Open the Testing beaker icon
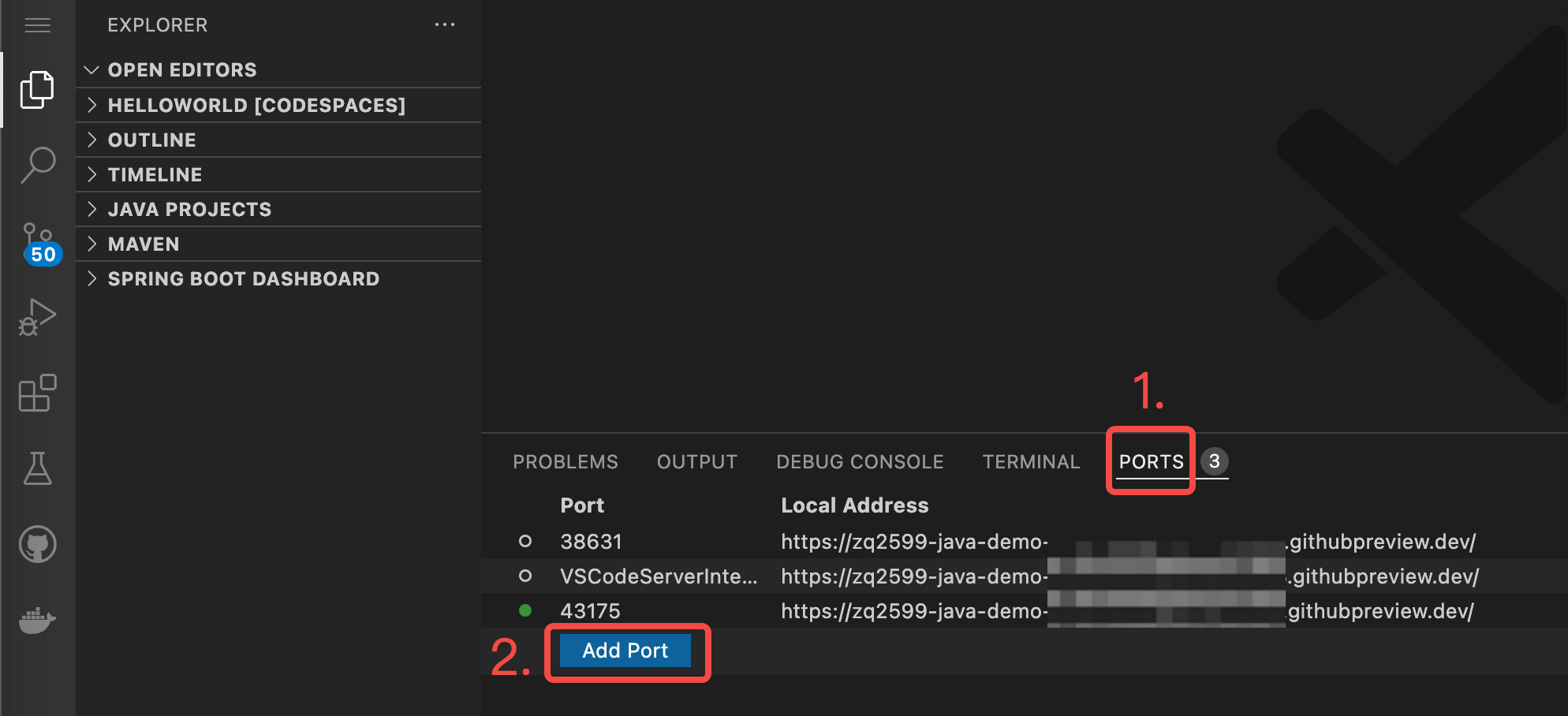This screenshot has height=716, width=1568. (x=37, y=468)
